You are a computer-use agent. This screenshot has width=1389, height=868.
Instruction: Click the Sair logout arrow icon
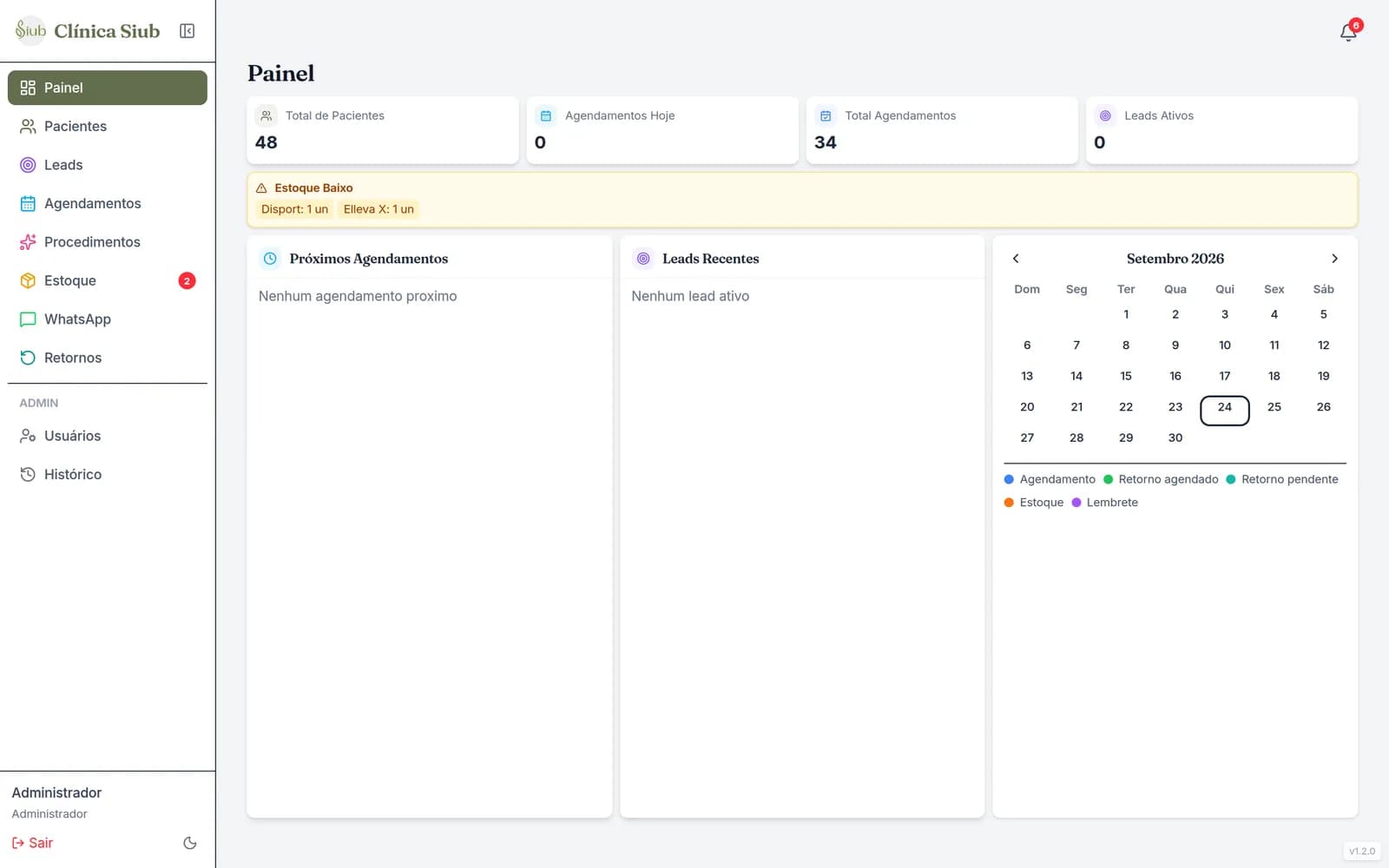[x=18, y=843]
